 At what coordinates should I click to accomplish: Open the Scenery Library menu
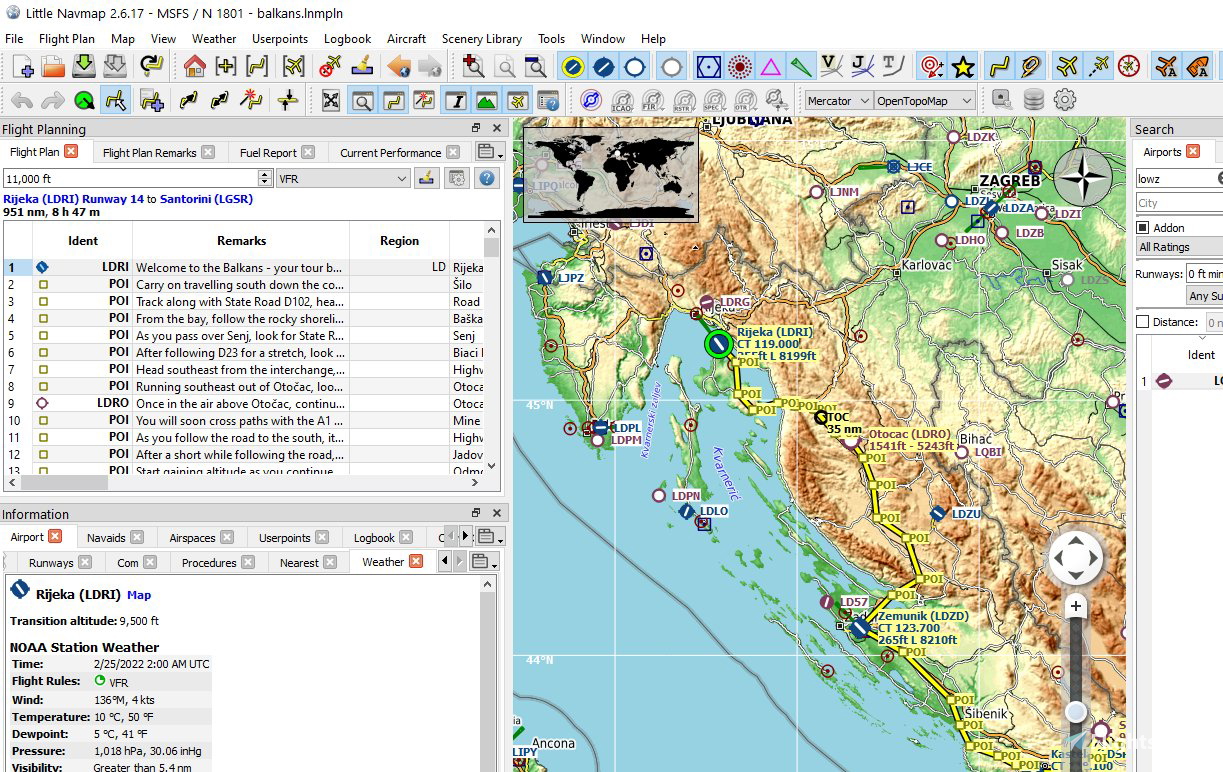(x=482, y=38)
